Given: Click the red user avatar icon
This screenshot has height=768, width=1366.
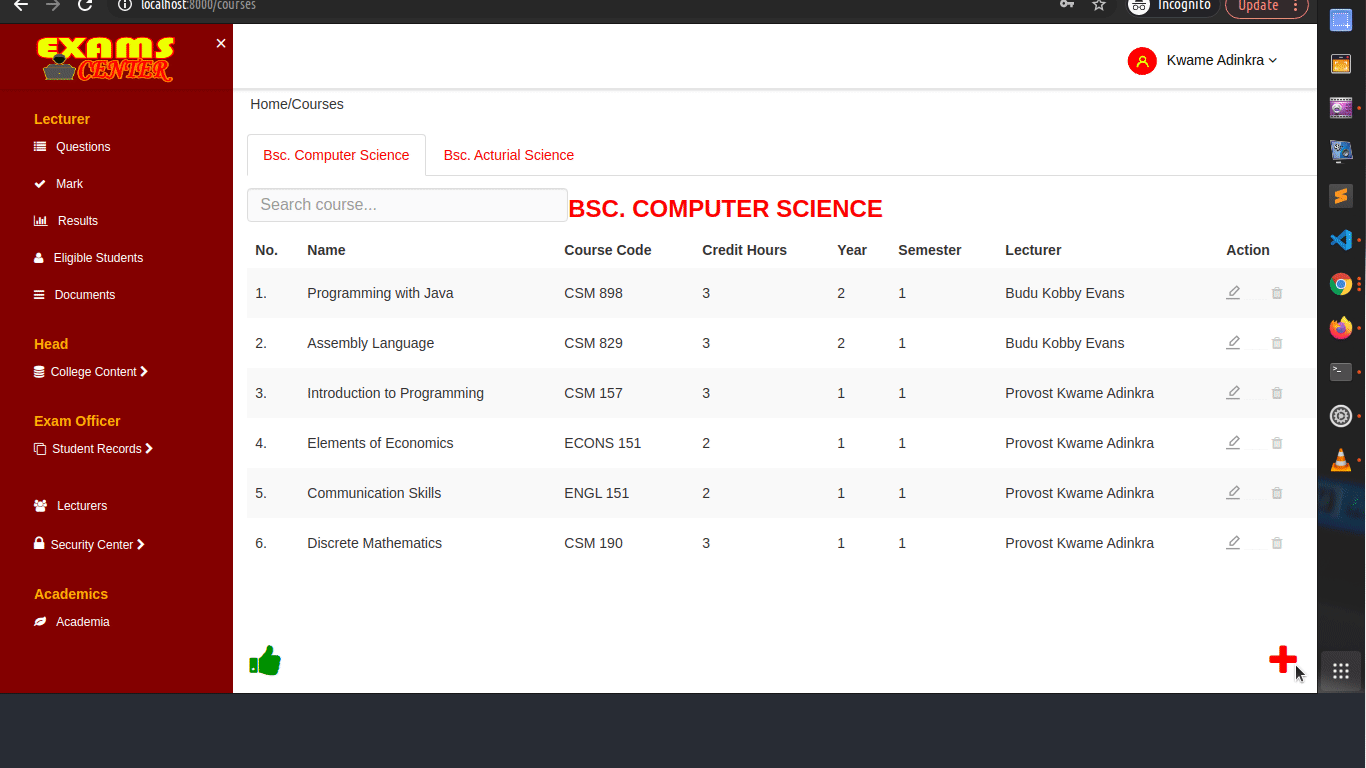Looking at the screenshot, I should [1142, 61].
